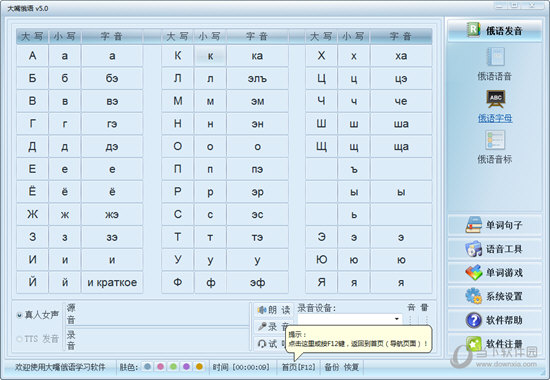Click uppercase letter Г cell
Image resolution: width=550 pixels, height=380 pixels.
click(32, 124)
